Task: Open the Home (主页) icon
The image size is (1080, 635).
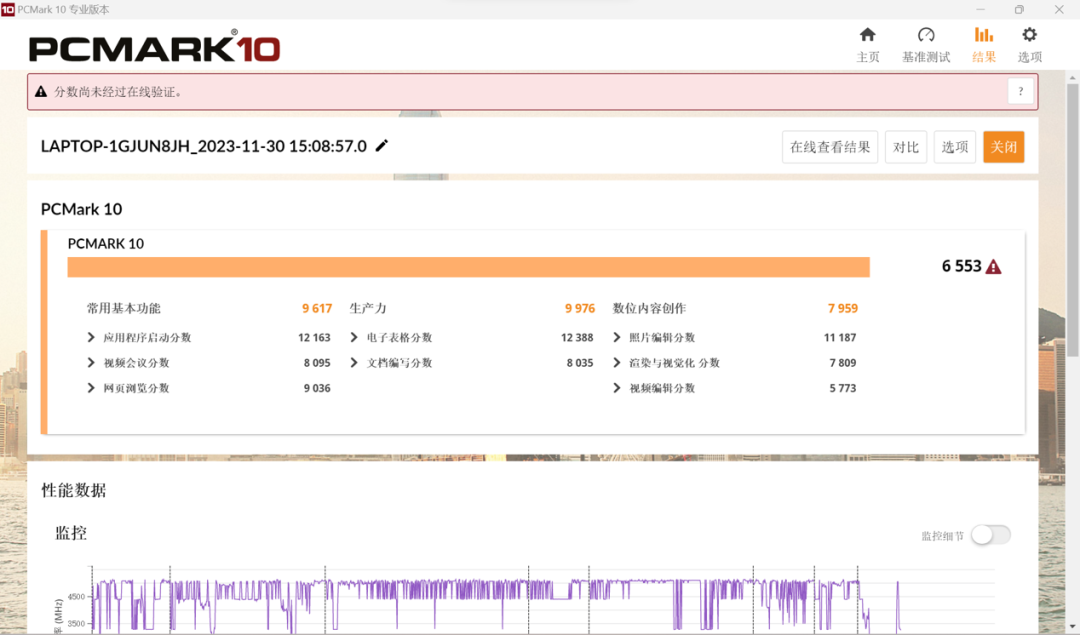Action: 867,35
